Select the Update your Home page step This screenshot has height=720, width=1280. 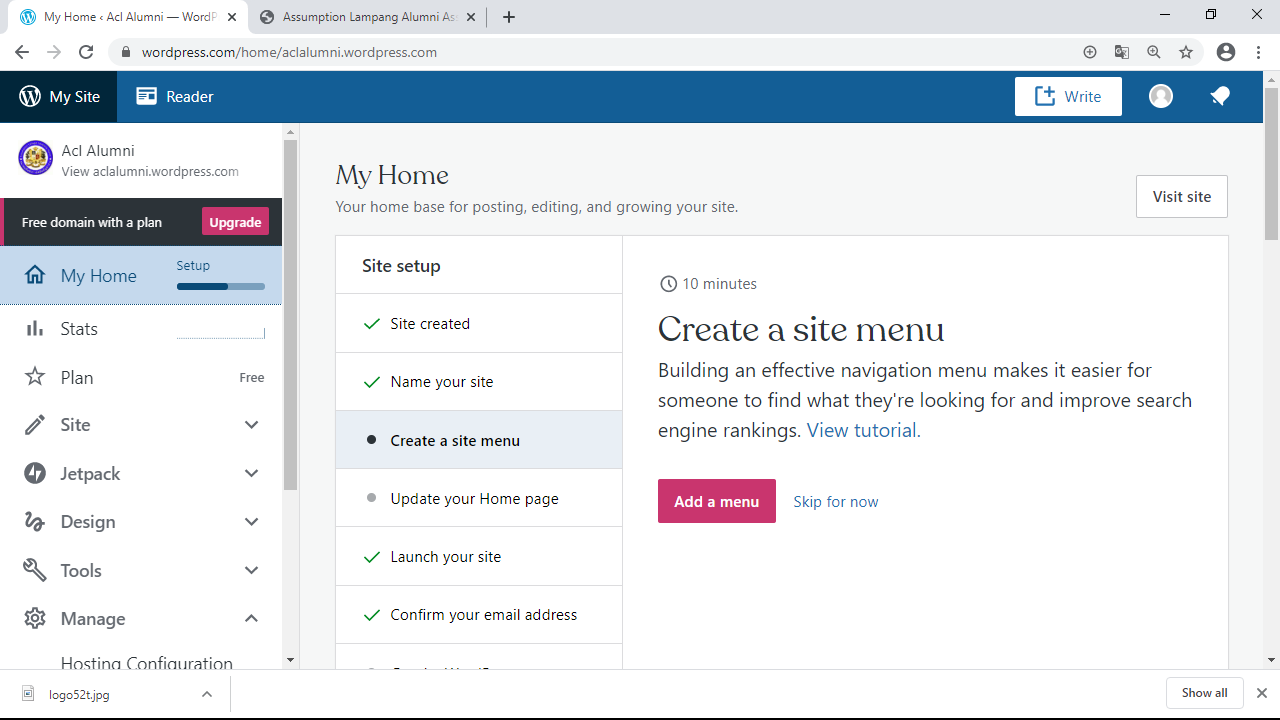coord(474,498)
